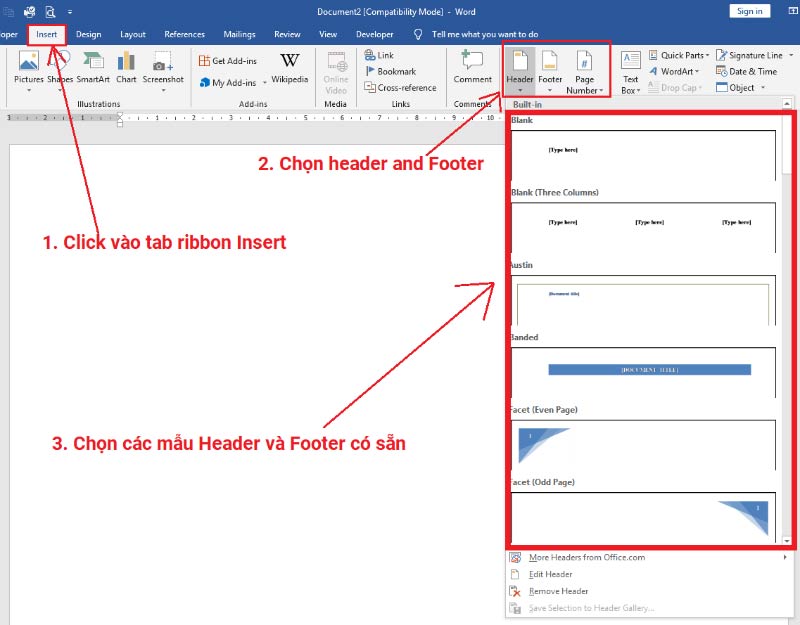Expand the Signature Line dropdown arrow

[x=791, y=55]
